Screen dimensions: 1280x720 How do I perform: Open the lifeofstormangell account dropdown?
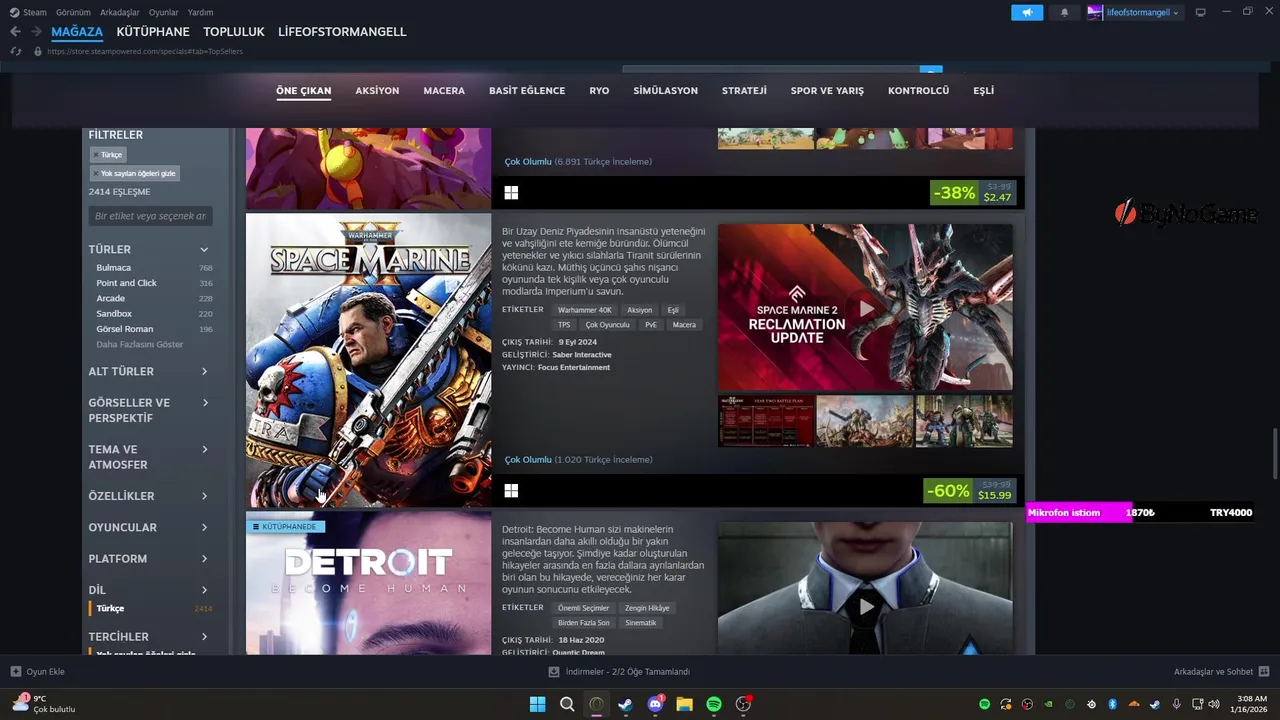point(1134,12)
